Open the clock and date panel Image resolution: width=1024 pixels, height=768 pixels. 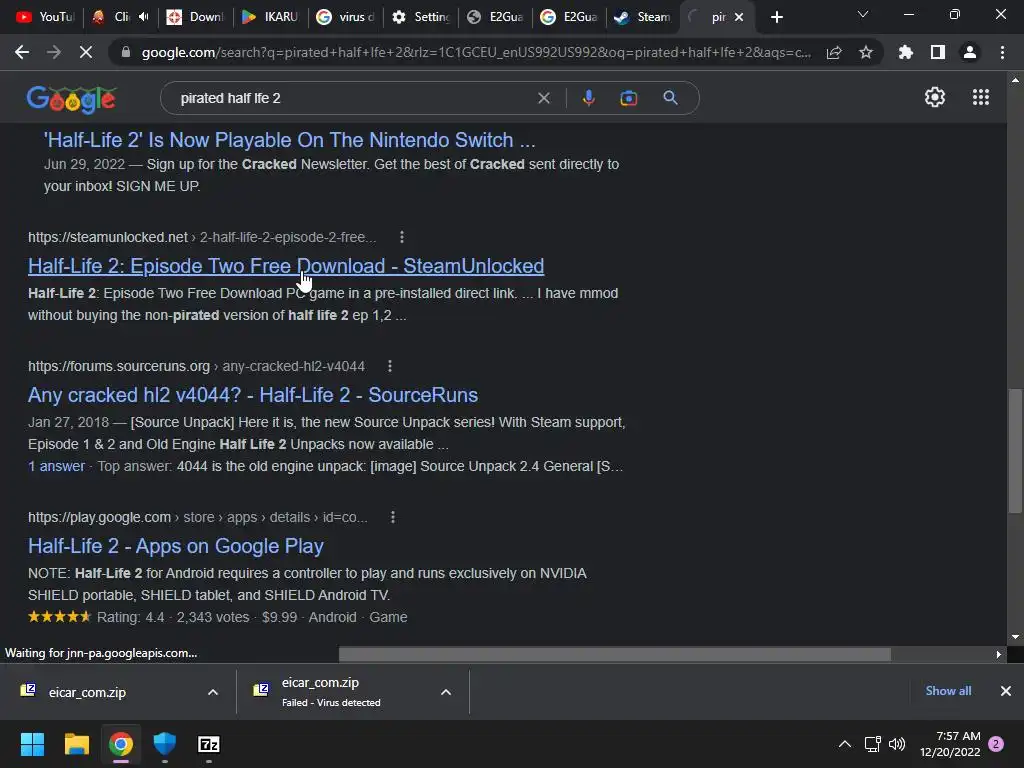tap(950, 744)
